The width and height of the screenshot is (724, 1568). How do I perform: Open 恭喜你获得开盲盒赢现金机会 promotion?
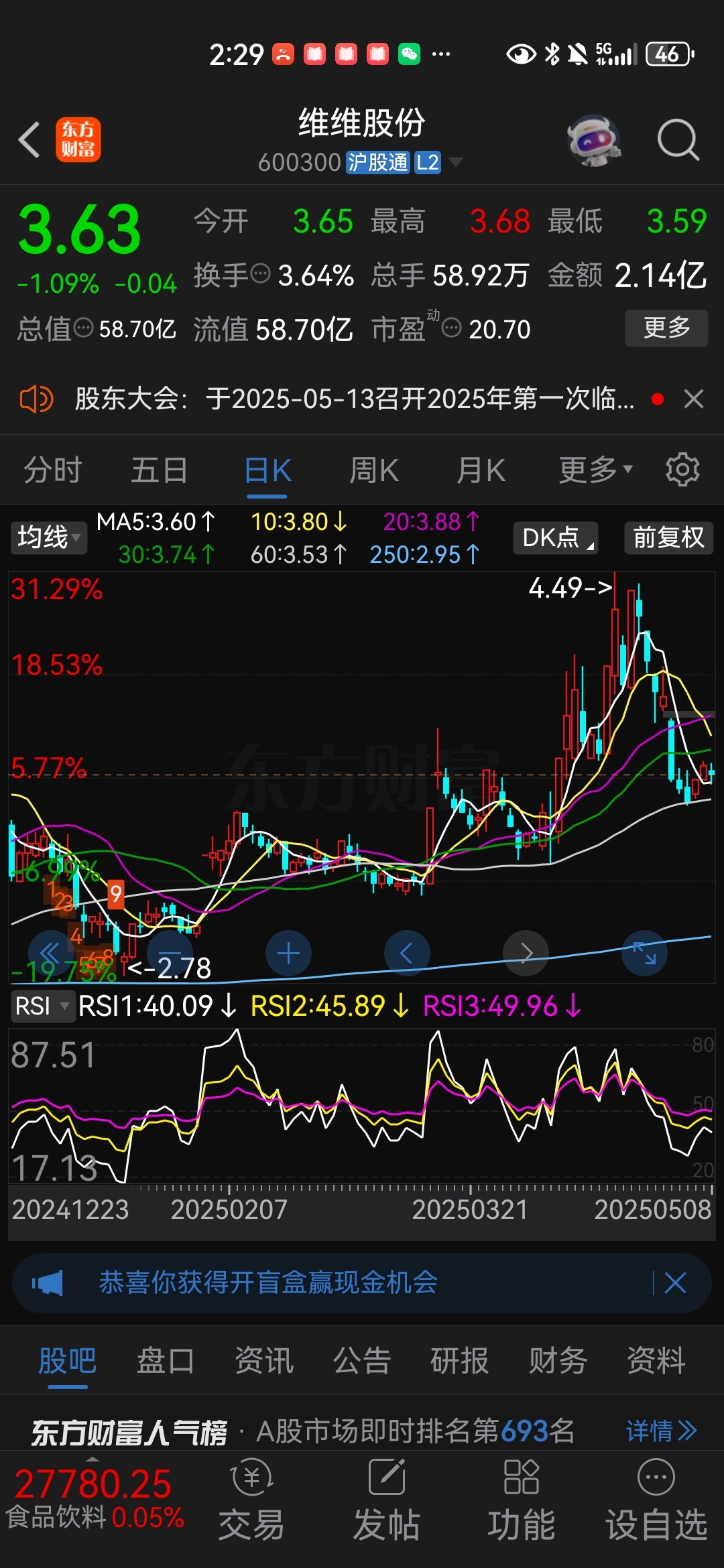click(268, 1283)
